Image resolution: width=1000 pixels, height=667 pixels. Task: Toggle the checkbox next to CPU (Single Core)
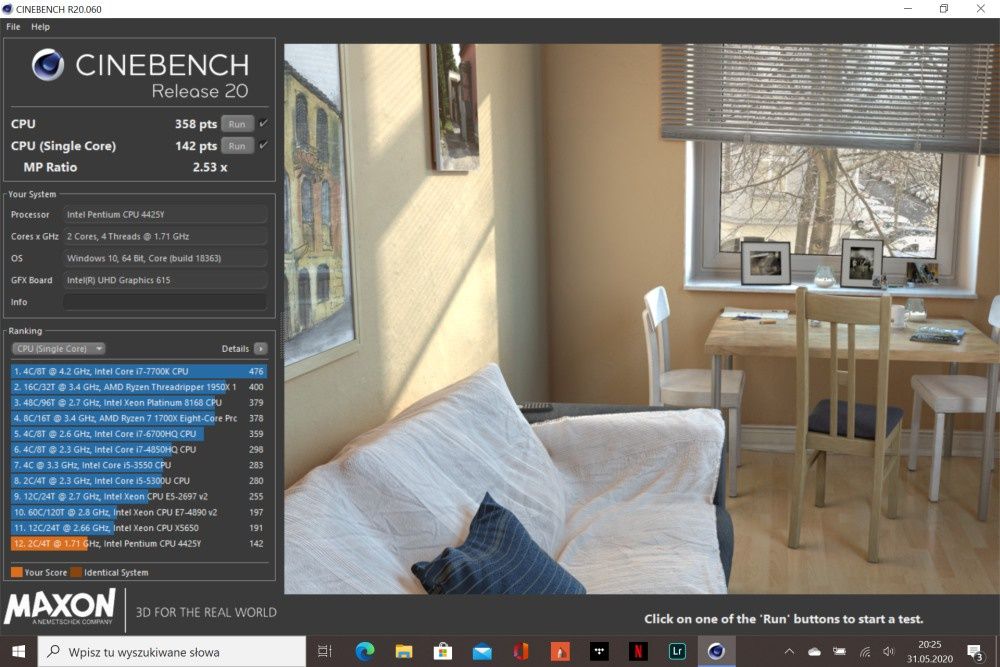(x=263, y=145)
